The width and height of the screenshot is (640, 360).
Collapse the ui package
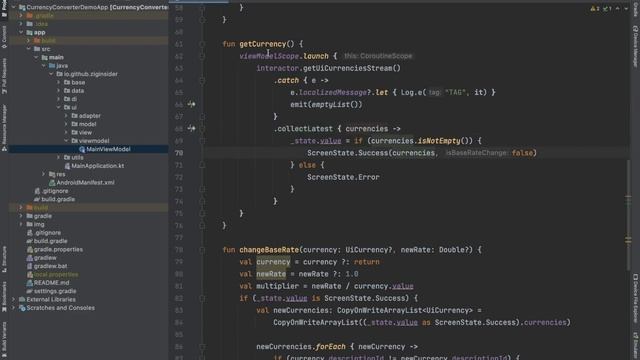58,107
